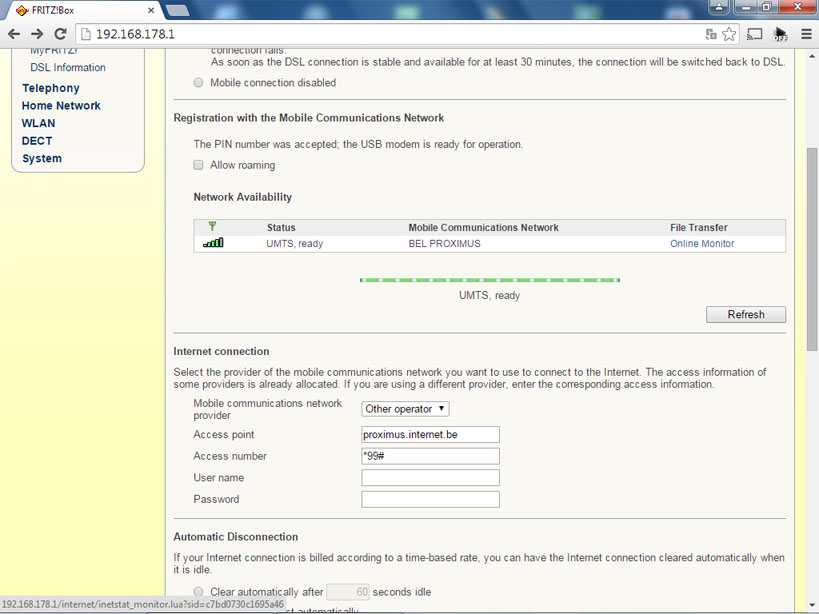Bookmark this page with the star icon
The width and height of the screenshot is (819, 614).
729,34
